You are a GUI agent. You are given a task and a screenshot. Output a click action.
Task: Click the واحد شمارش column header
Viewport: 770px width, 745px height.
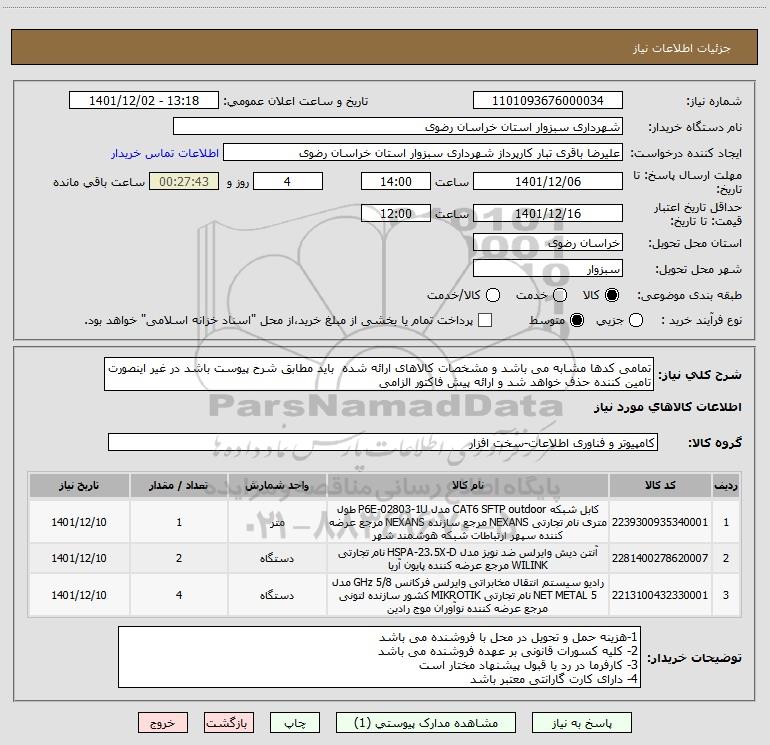tap(277, 485)
